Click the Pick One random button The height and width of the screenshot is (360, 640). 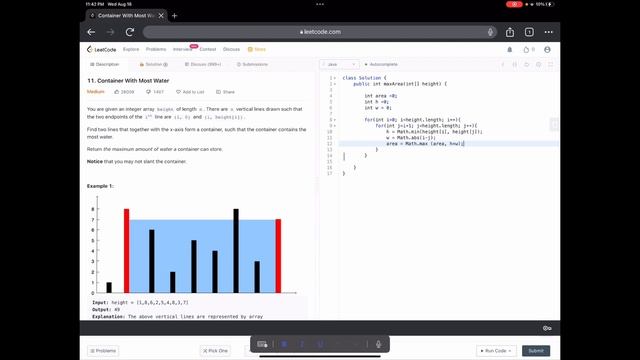click(215, 351)
